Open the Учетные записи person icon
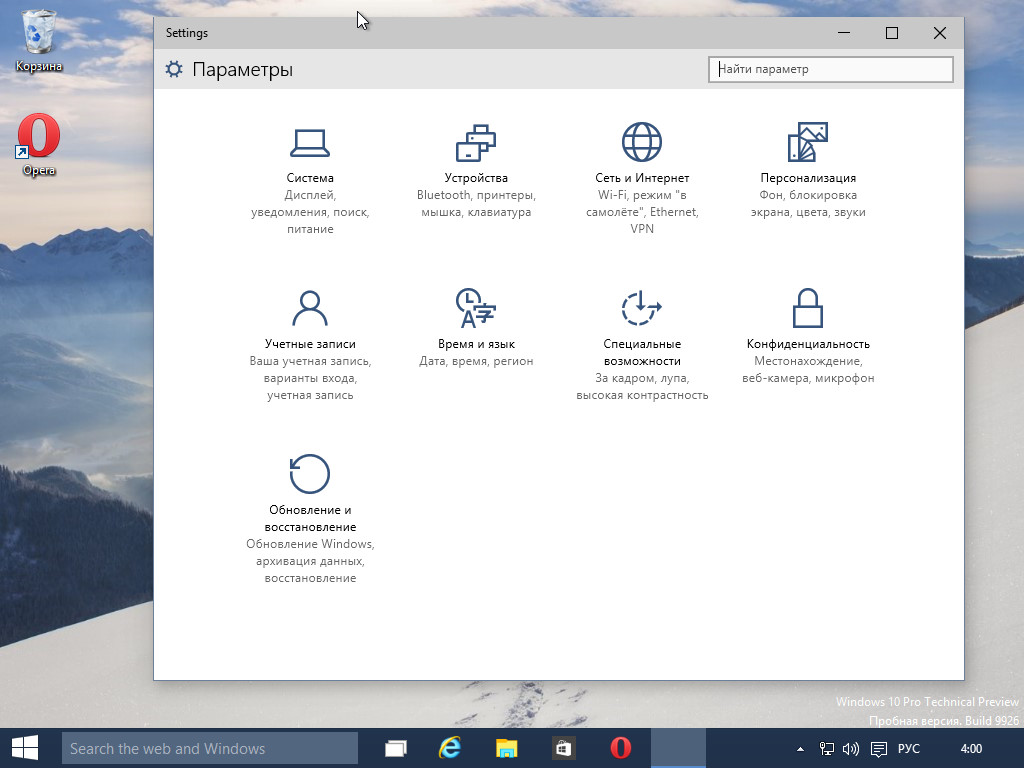Screen dimensions: 1024x768 (x=310, y=308)
